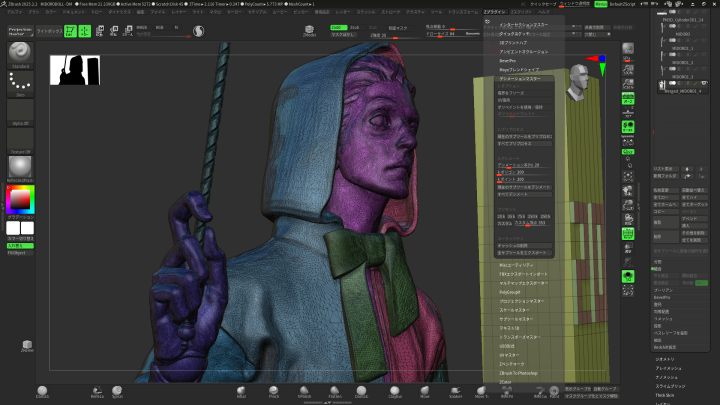The width and height of the screenshot is (720, 405).
Task: Adjust the Z Intensity slider
Action: [394, 35]
